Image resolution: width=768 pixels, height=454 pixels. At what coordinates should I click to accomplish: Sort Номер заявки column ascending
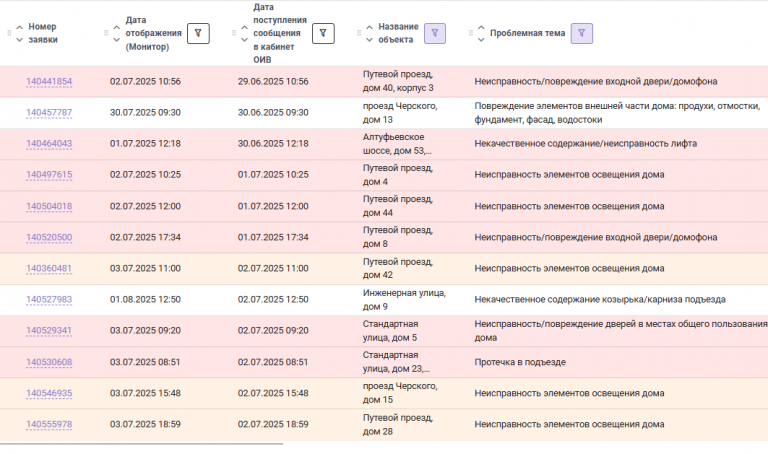pos(20,27)
